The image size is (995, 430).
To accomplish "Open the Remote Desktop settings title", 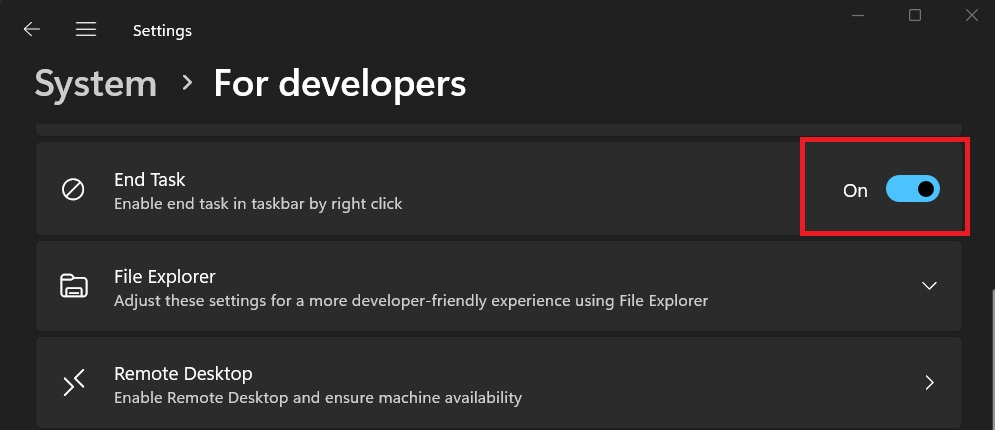I will [183, 373].
